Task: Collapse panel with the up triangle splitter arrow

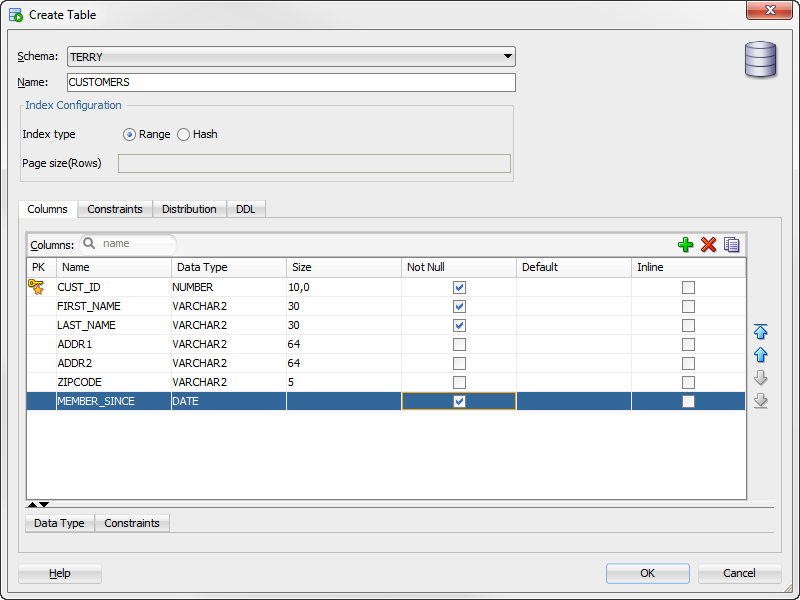Action: pyautogui.click(x=32, y=505)
